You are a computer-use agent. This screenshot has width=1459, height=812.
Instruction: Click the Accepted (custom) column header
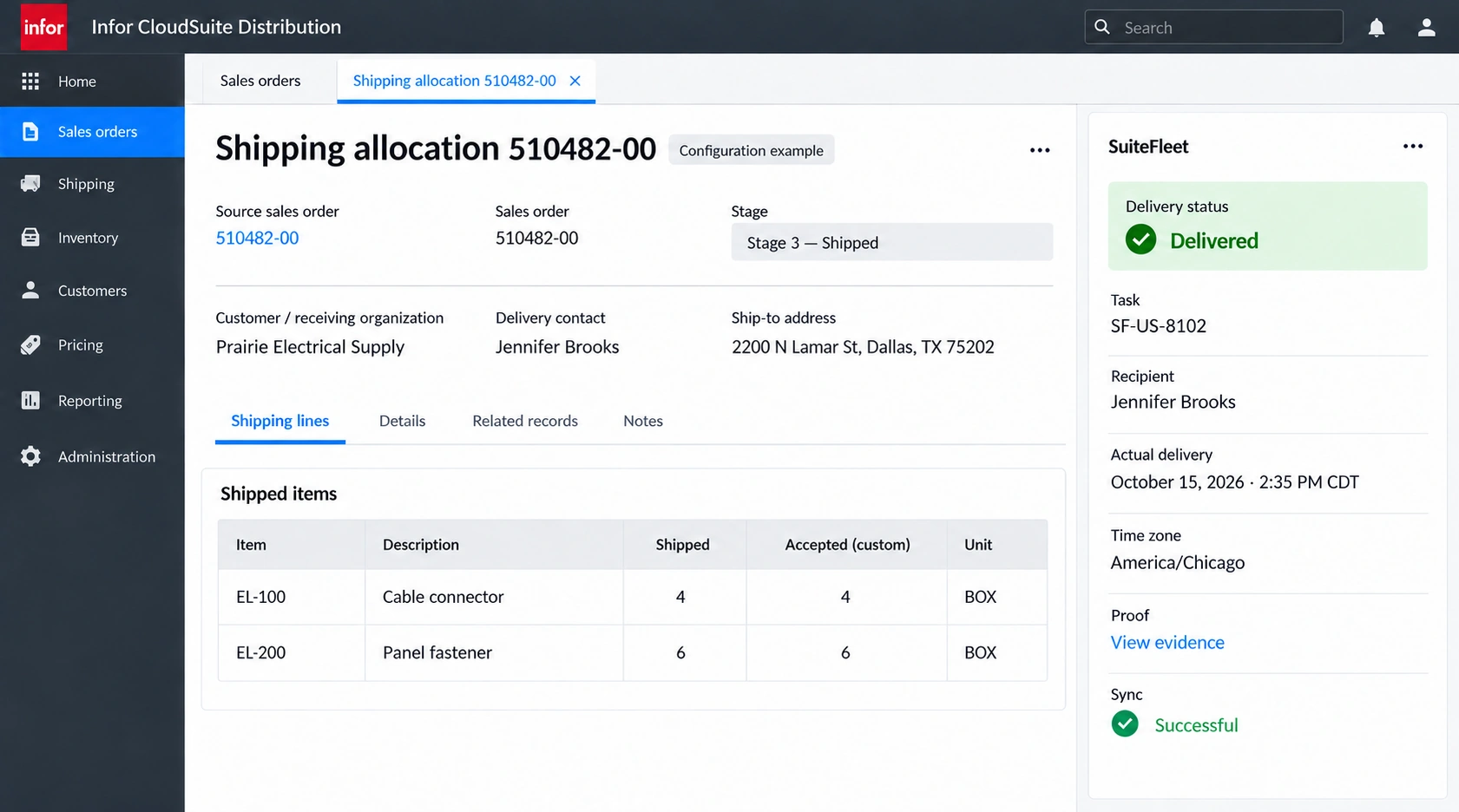point(847,545)
